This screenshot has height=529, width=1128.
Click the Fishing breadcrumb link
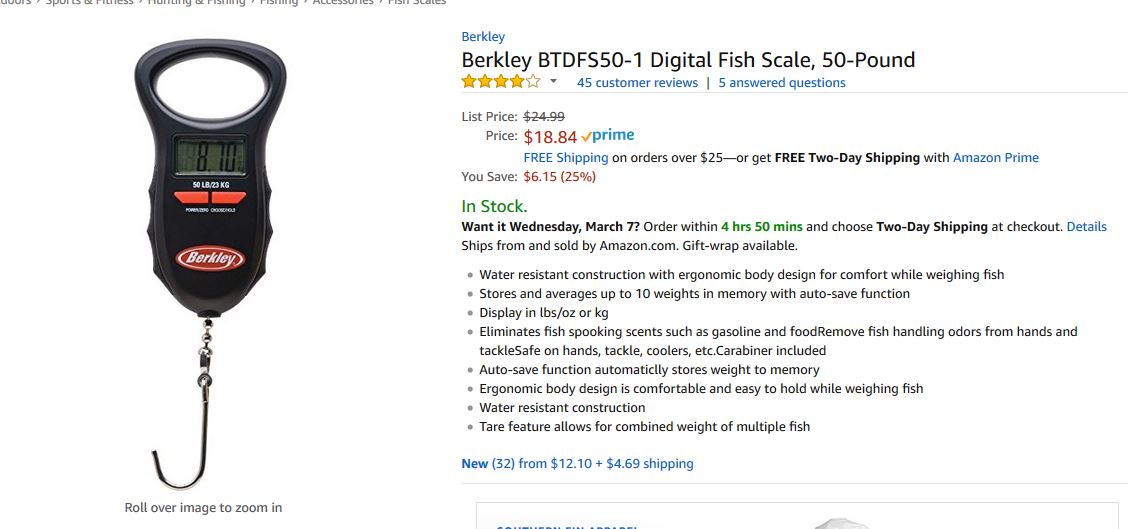click(x=278, y=3)
